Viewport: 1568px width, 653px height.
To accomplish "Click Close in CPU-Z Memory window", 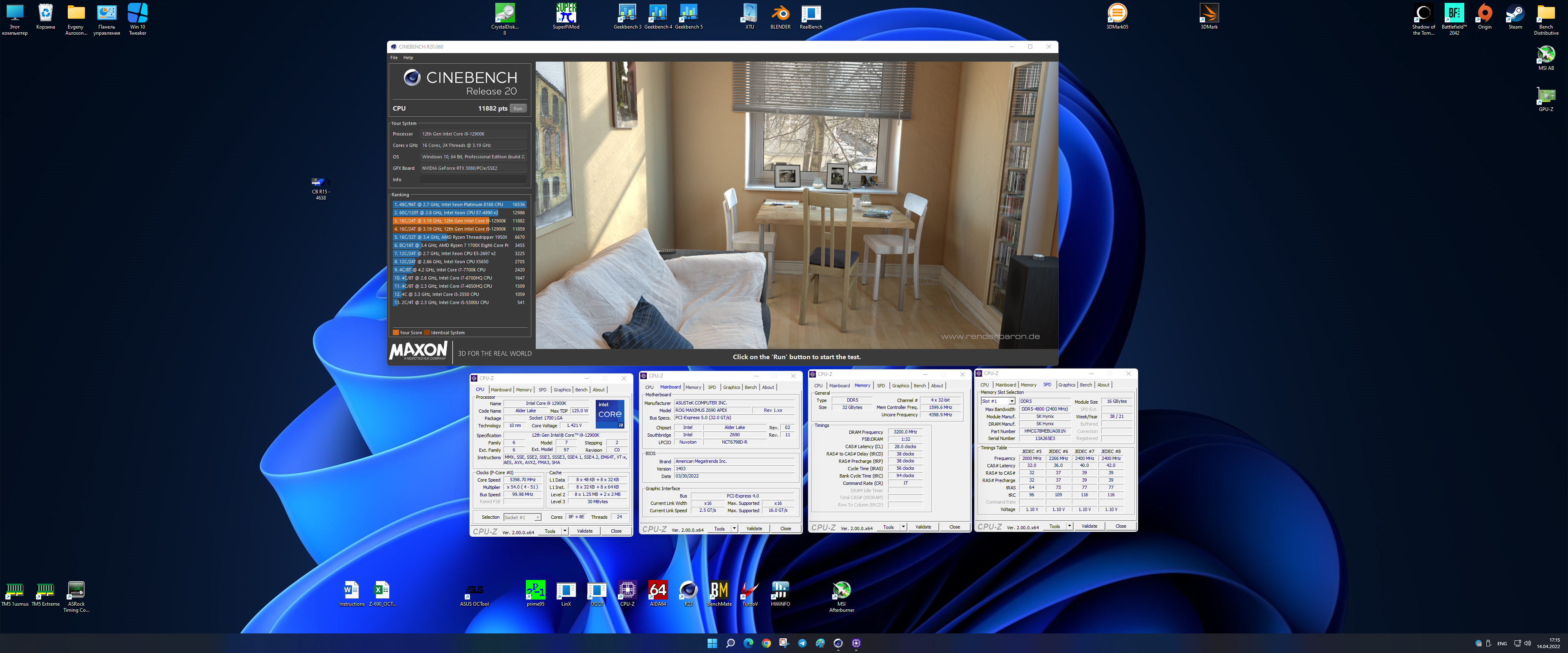I will click(x=954, y=527).
